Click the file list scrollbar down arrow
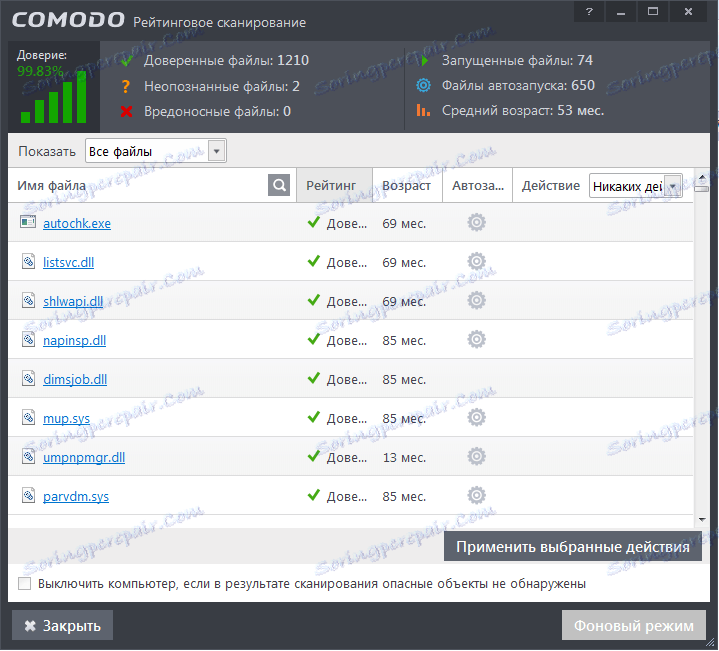719x651 pixels. pyautogui.click(x=702, y=519)
